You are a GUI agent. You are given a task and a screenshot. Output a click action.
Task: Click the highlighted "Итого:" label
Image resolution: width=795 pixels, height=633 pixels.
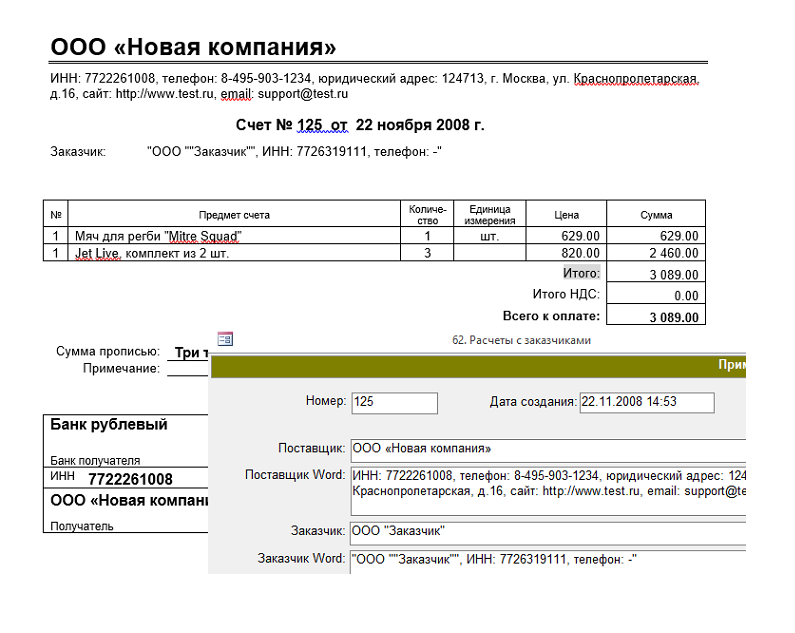click(x=581, y=273)
